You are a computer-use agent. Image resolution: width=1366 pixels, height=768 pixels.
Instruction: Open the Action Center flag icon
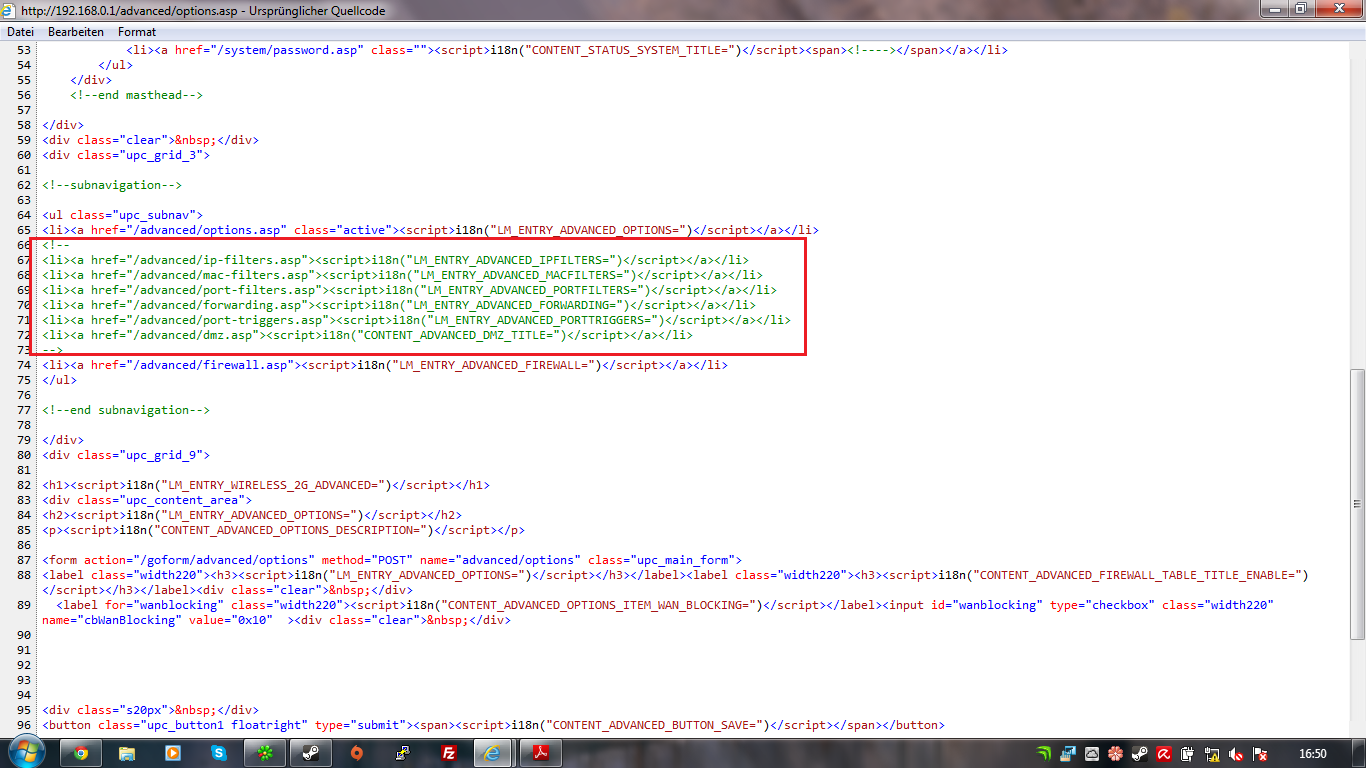click(1260, 754)
